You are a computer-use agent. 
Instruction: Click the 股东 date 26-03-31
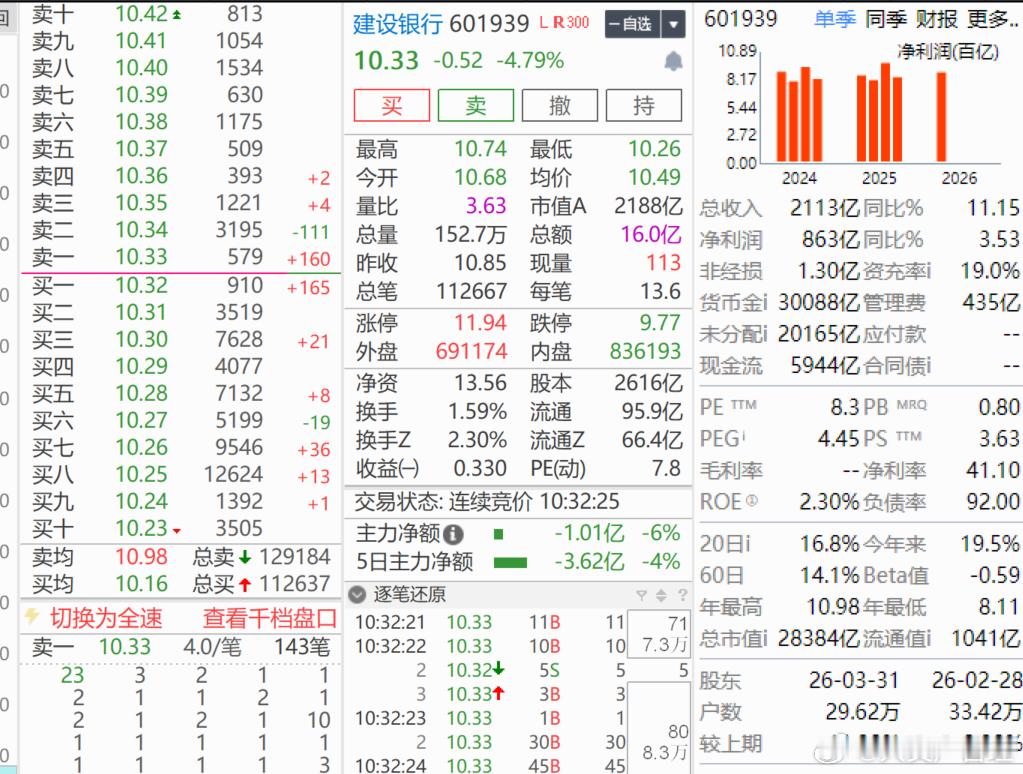click(853, 680)
